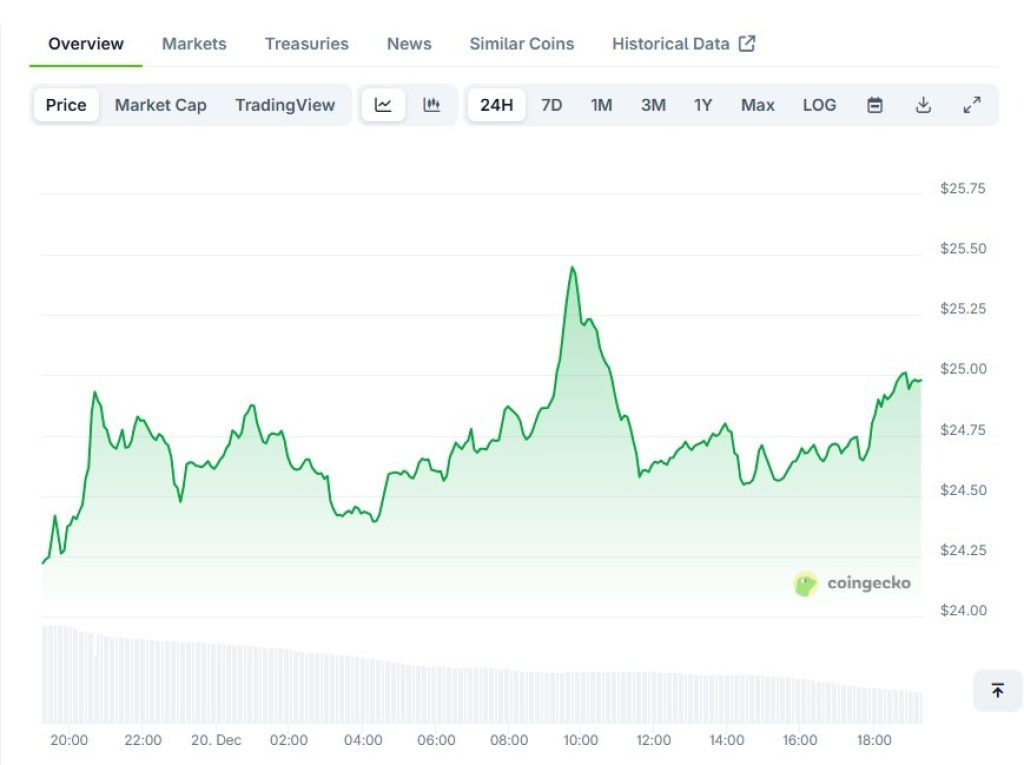Select the 24H time range
The image size is (1024, 765).
[496, 105]
